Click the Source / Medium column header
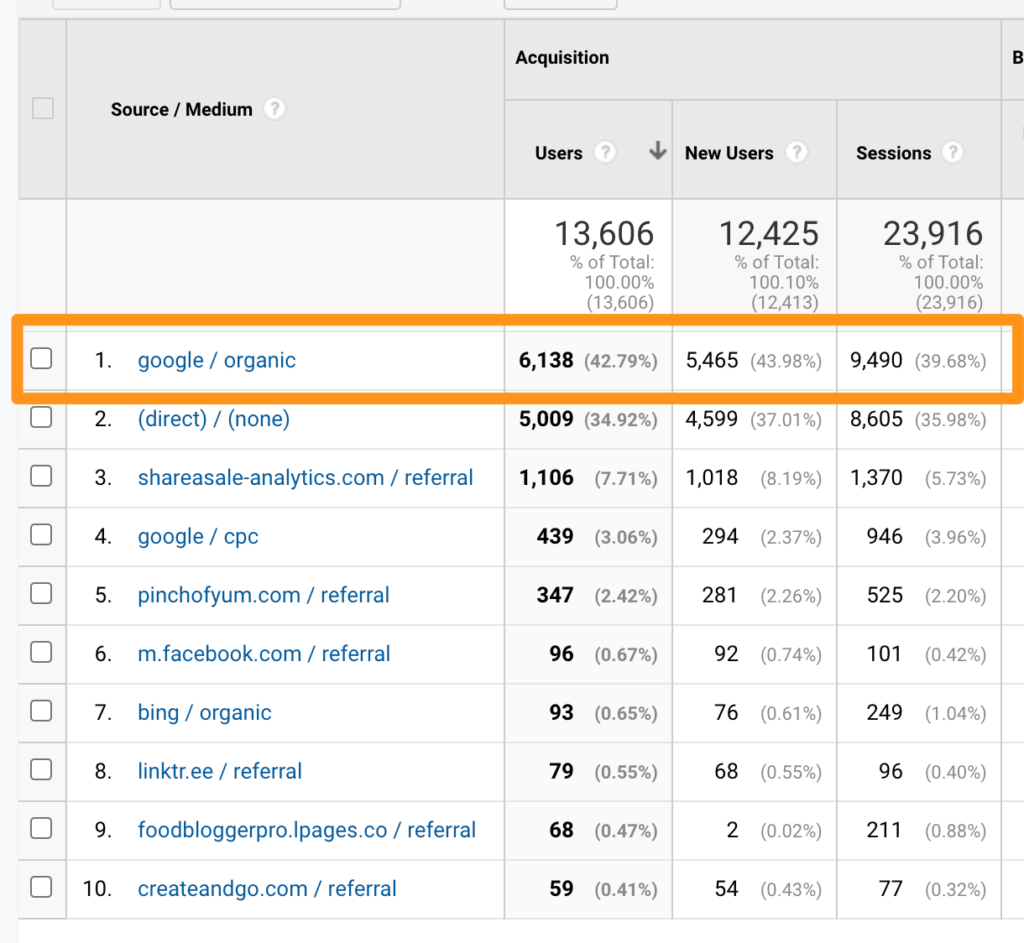 [x=182, y=109]
